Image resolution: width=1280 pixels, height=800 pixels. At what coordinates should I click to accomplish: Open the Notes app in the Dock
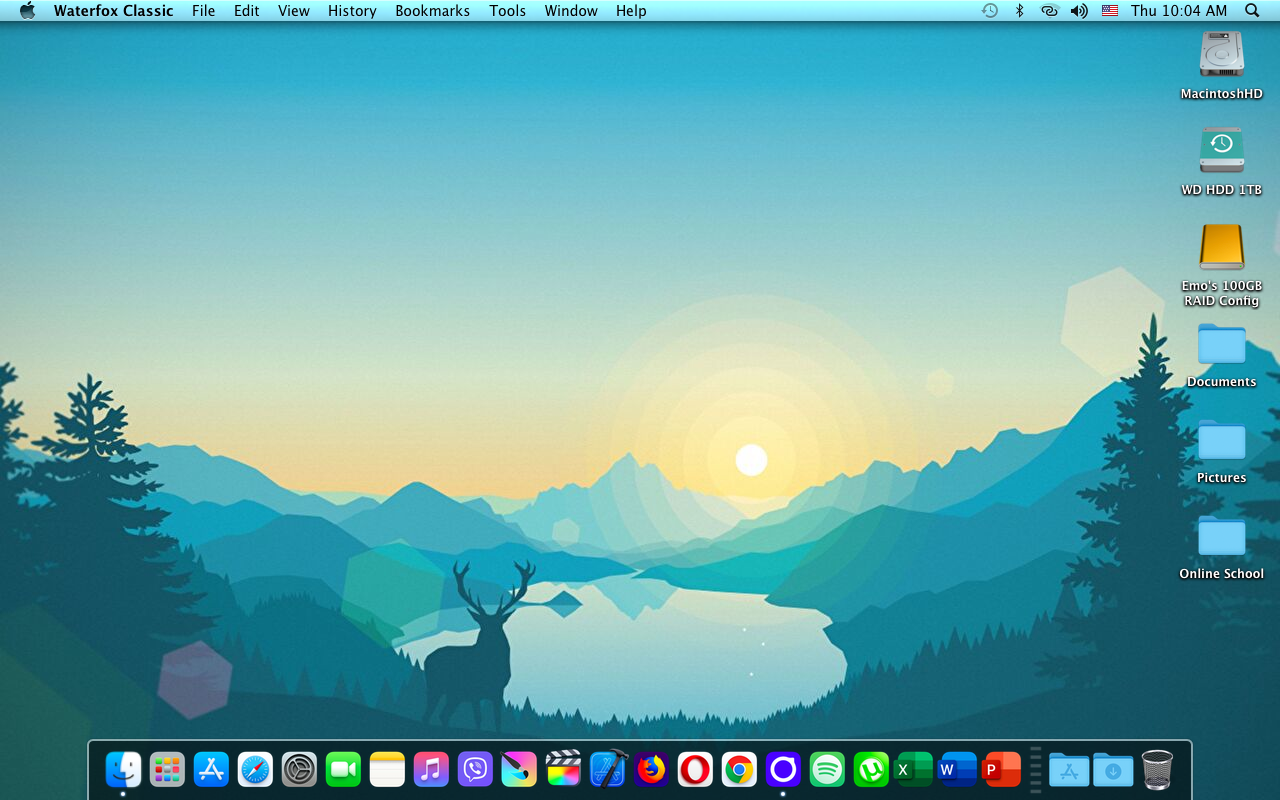coord(387,769)
